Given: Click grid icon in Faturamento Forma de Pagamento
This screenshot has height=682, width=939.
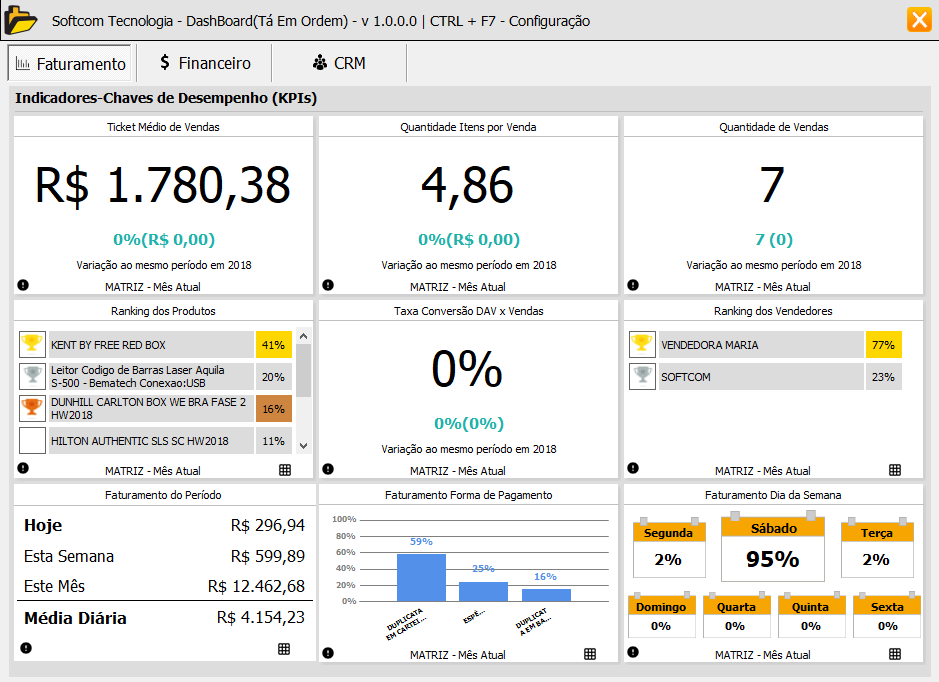Looking at the screenshot, I should [590, 654].
